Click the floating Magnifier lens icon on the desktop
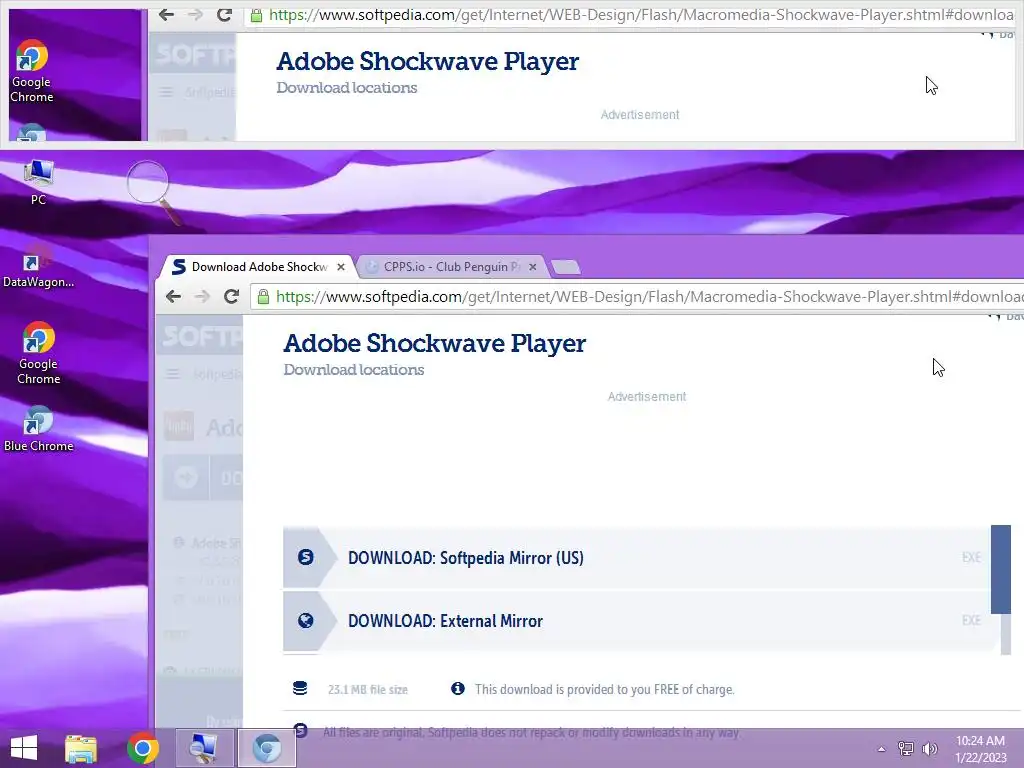The height and width of the screenshot is (768, 1024). pos(153,191)
